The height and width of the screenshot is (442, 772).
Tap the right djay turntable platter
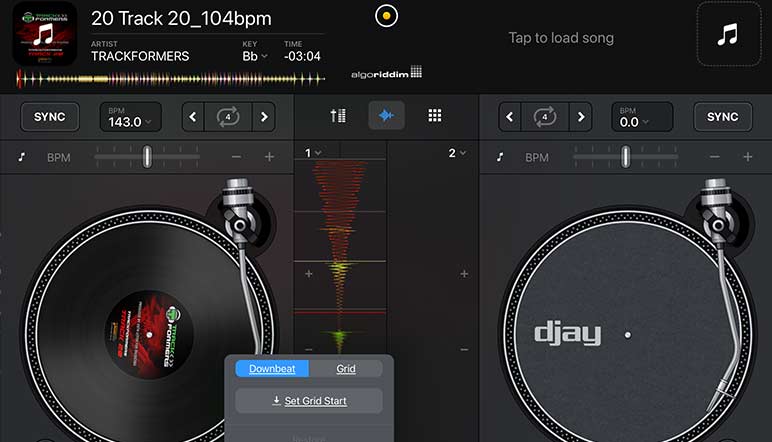coord(627,335)
